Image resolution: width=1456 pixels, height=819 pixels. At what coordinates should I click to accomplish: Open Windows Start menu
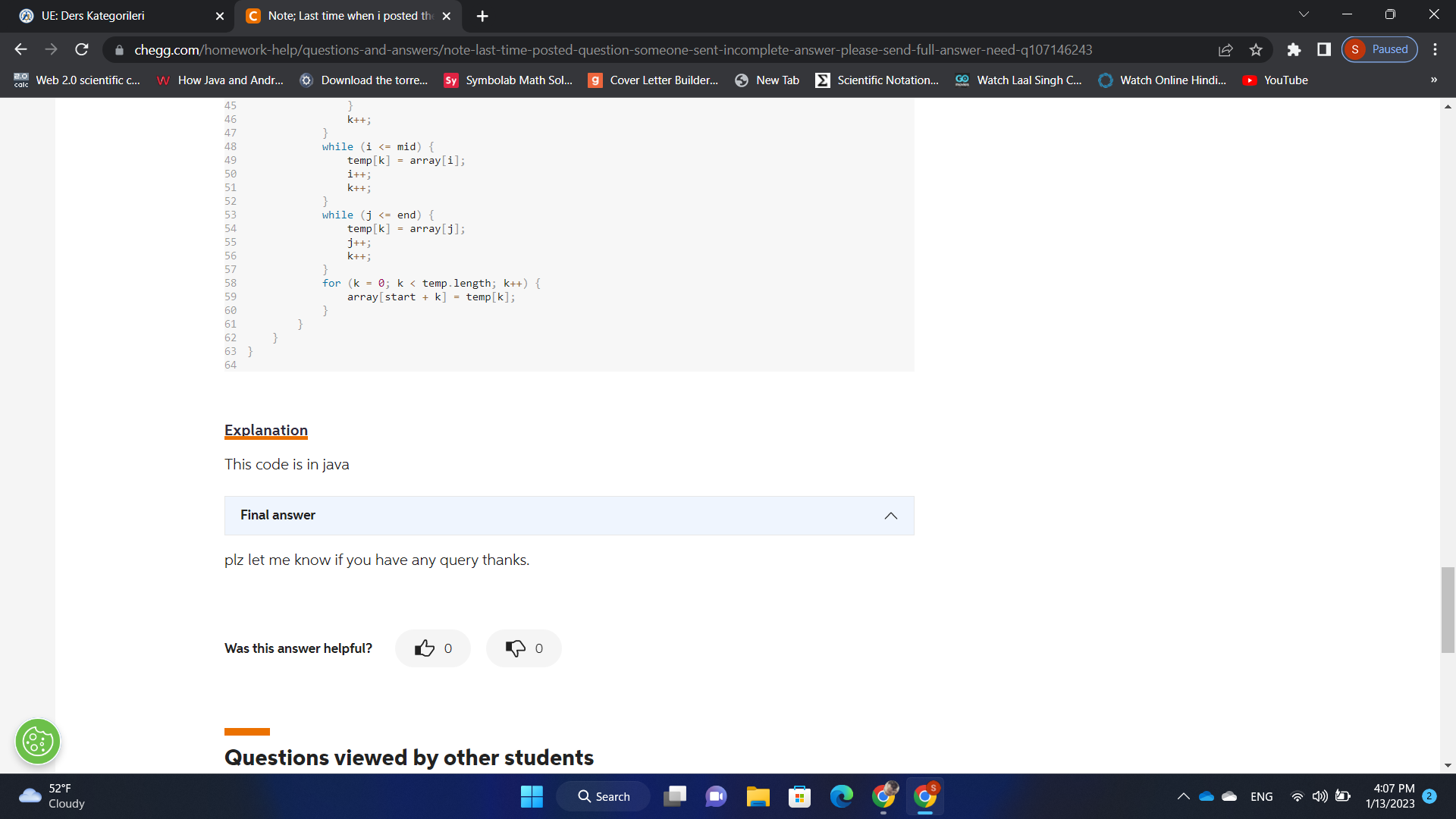pos(532,796)
